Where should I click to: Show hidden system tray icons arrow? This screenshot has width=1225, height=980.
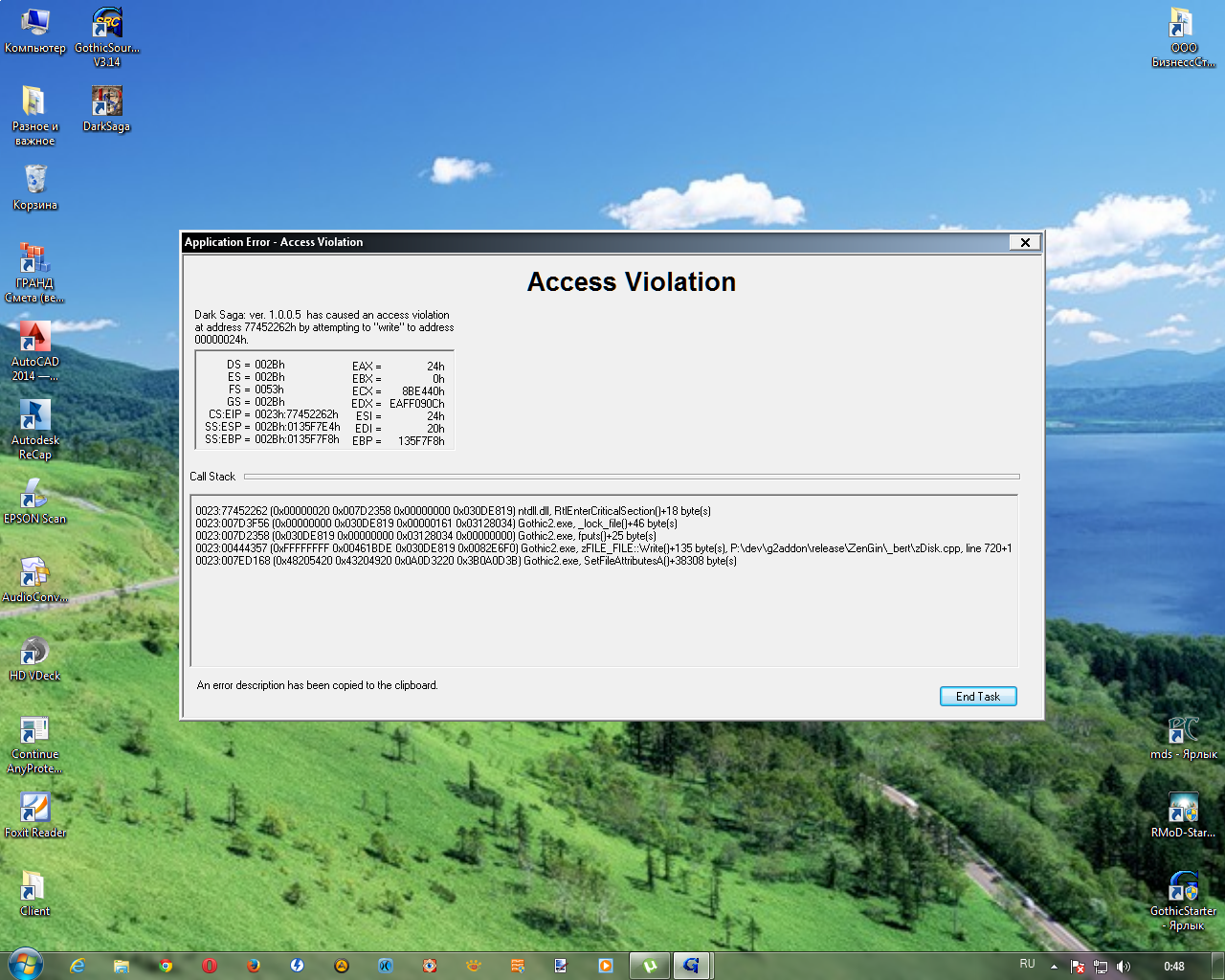pos(1054,967)
